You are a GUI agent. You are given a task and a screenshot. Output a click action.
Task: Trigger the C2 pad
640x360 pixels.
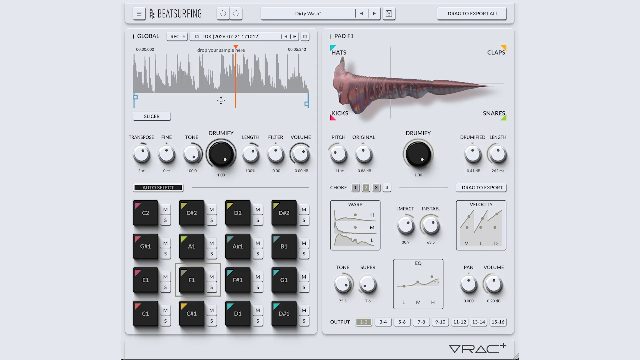pos(145,213)
